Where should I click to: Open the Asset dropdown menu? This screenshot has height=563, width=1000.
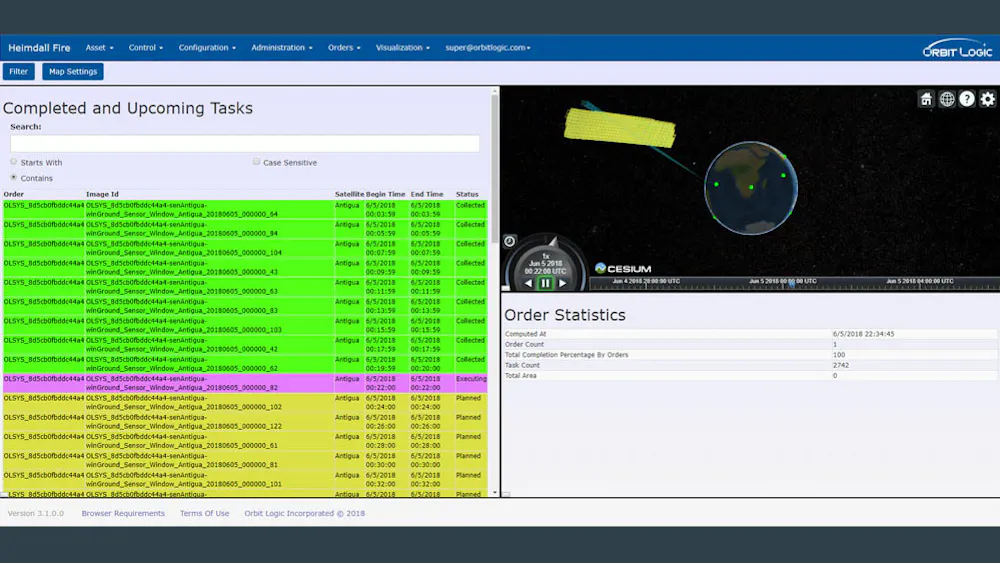pos(99,48)
